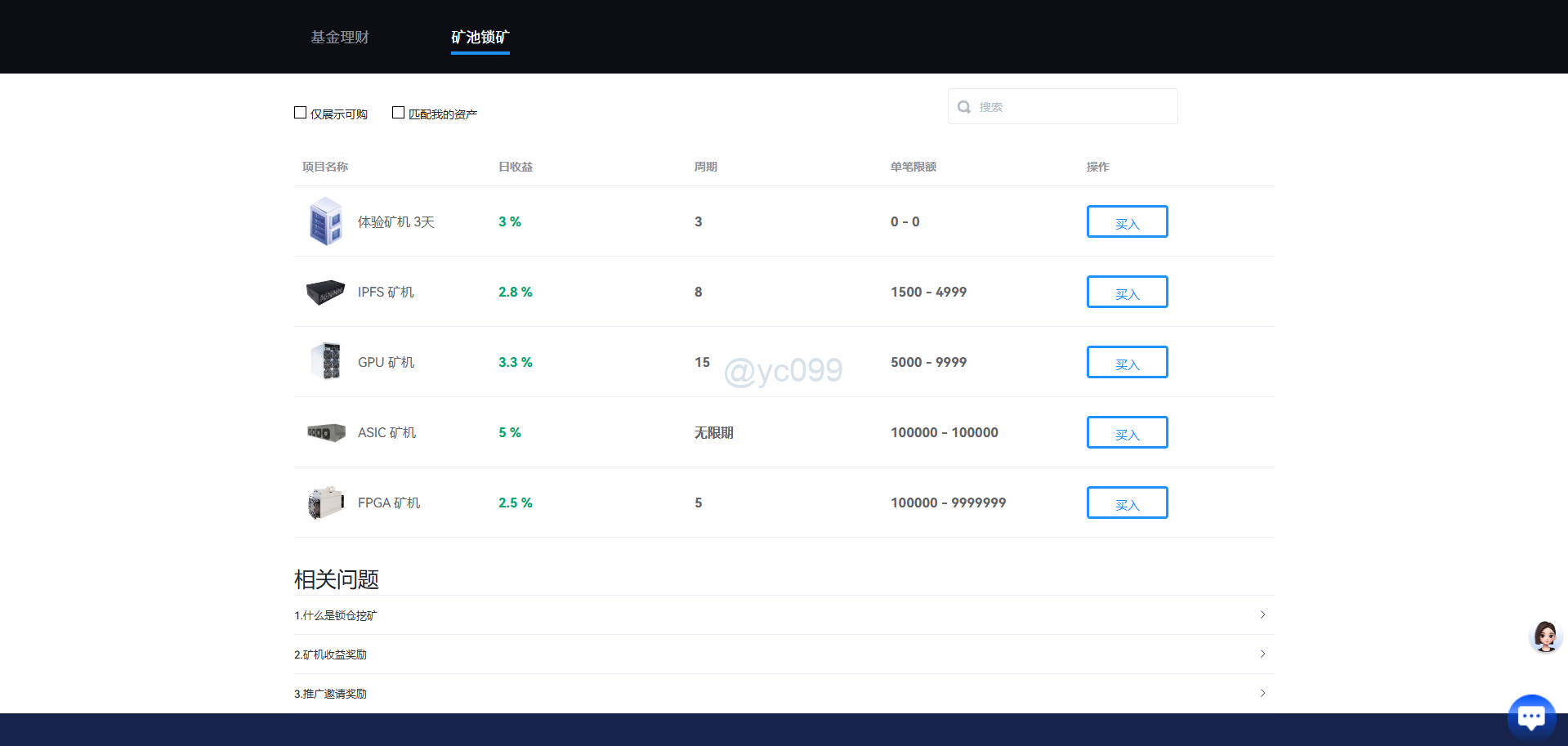Click the IPFS 矿机 miner icon

[x=325, y=292]
